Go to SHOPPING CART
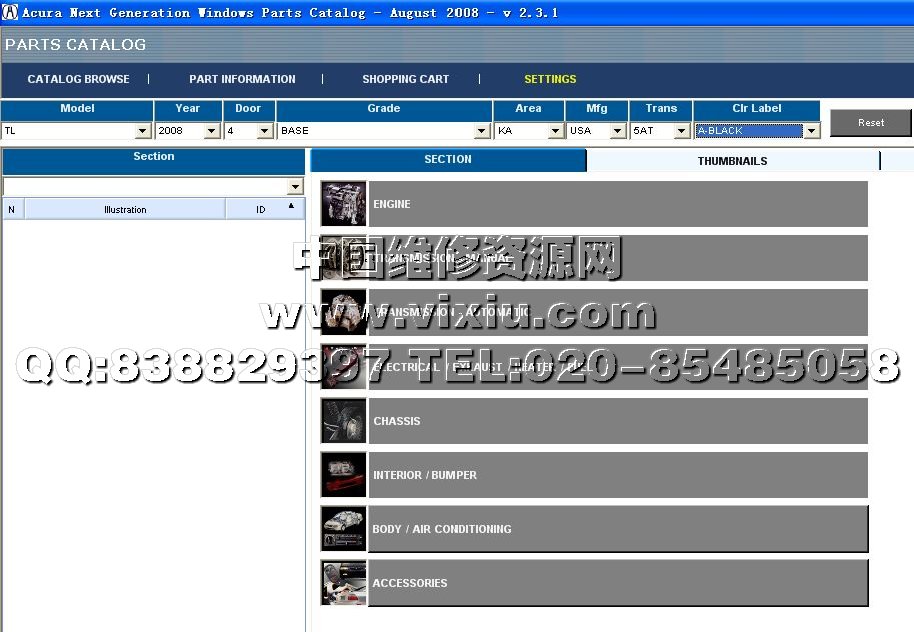Image resolution: width=914 pixels, height=632 pixels. tap(405, 79)
